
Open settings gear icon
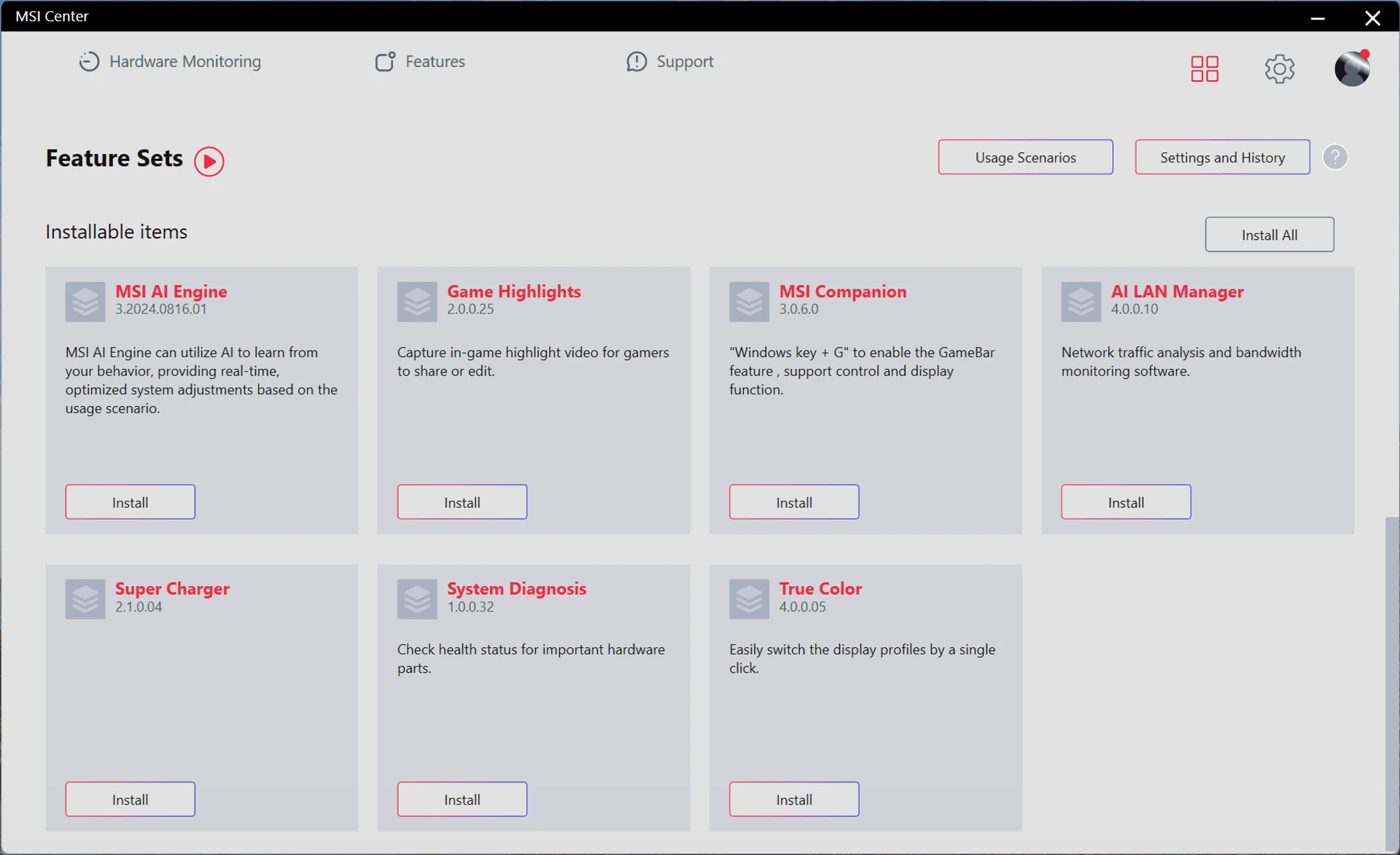pos(1279,69)
